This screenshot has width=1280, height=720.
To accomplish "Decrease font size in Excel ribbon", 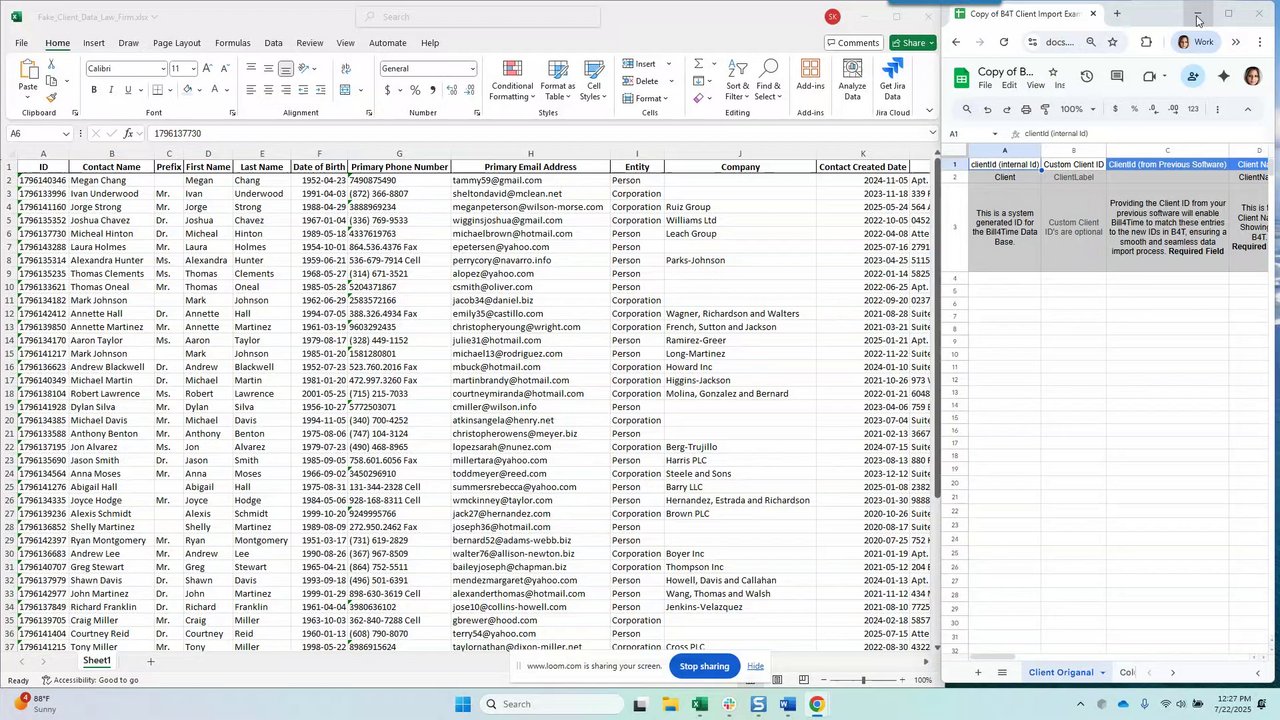I will point(223,68).
